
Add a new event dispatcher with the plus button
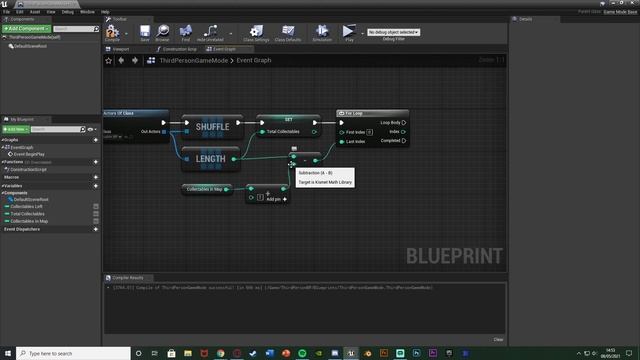(96, 229)
